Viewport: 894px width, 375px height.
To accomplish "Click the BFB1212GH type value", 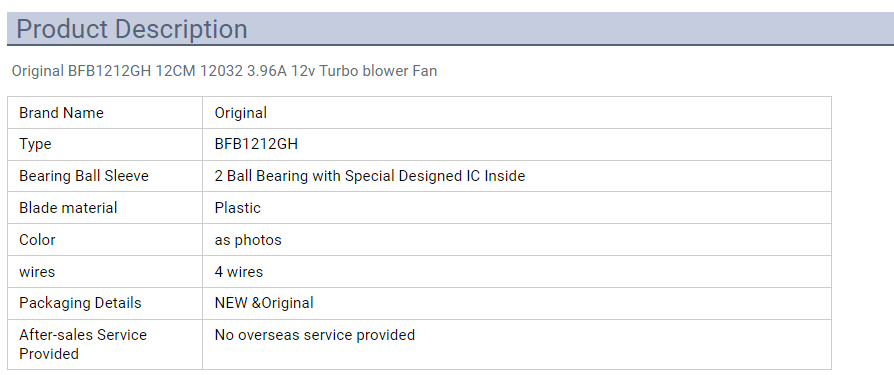I will [256, 144].
